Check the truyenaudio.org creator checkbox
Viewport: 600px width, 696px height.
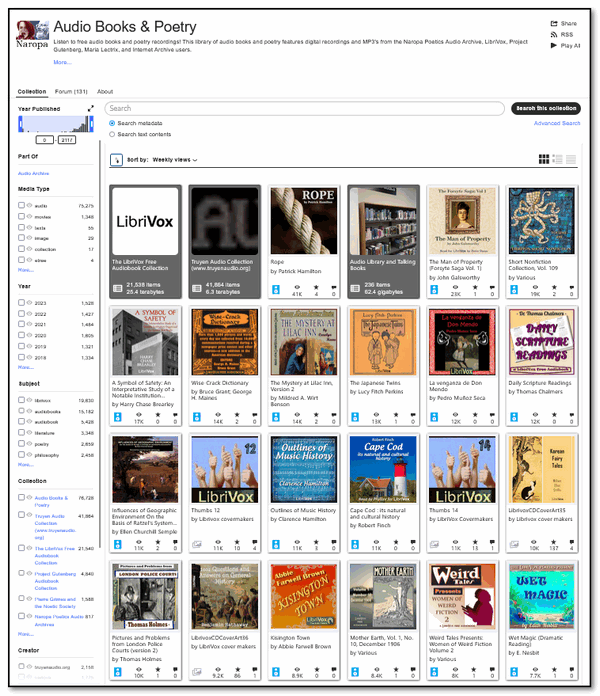tap(21, 666)
